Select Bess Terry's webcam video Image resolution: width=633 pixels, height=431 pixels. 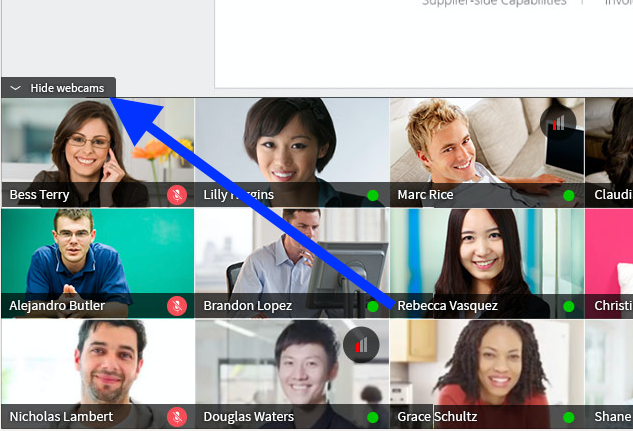coord(98,153)
